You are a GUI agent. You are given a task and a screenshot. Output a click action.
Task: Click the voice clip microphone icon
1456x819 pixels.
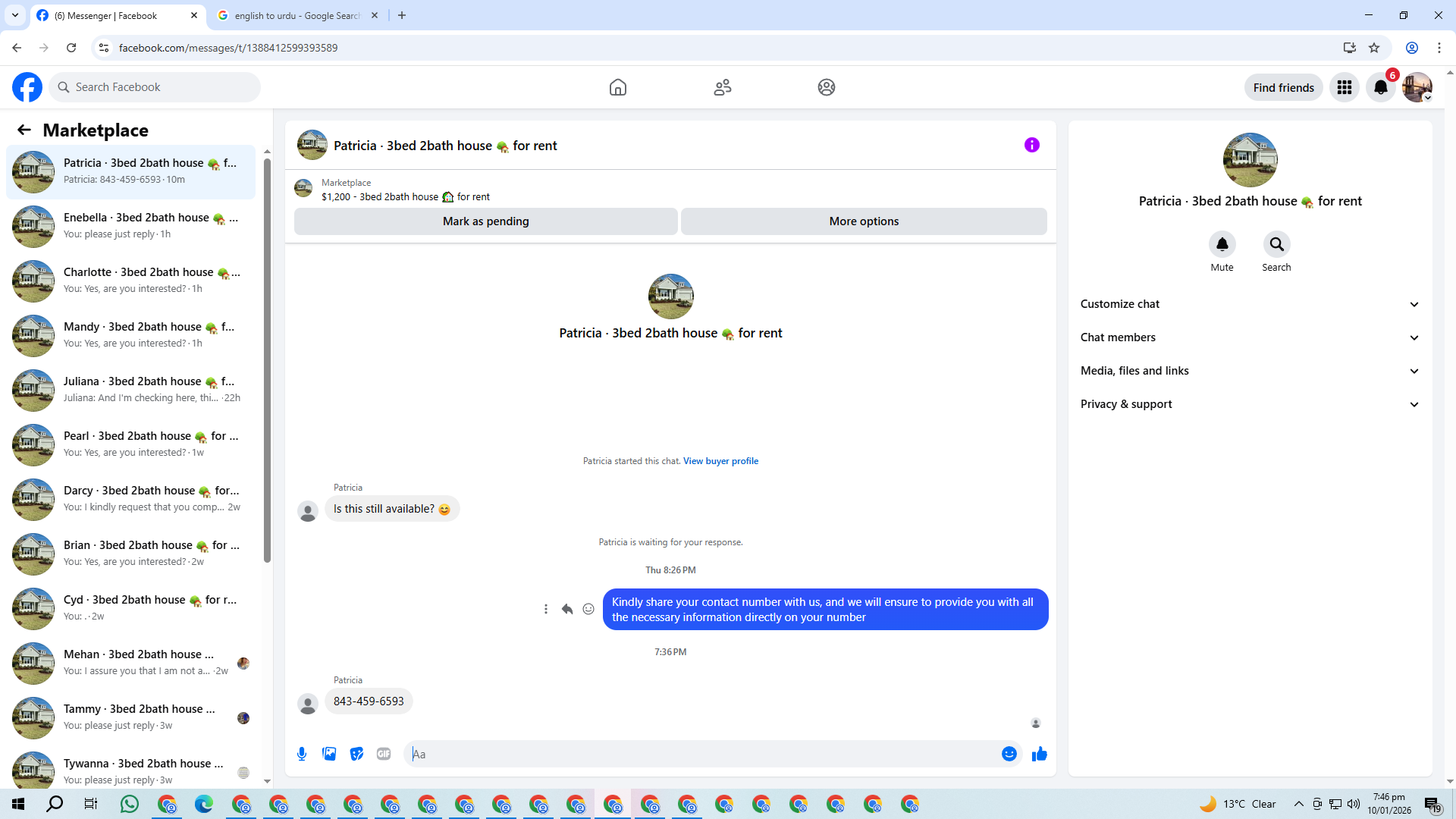click(x=302, y=754)
